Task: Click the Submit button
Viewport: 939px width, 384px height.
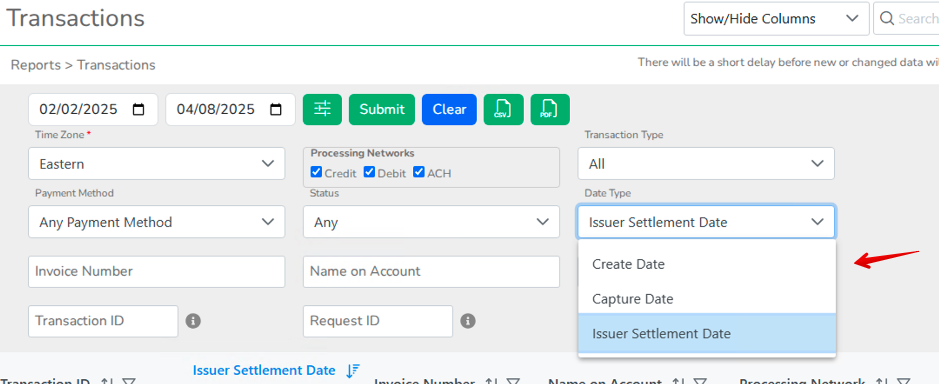Action: (382, 110)
